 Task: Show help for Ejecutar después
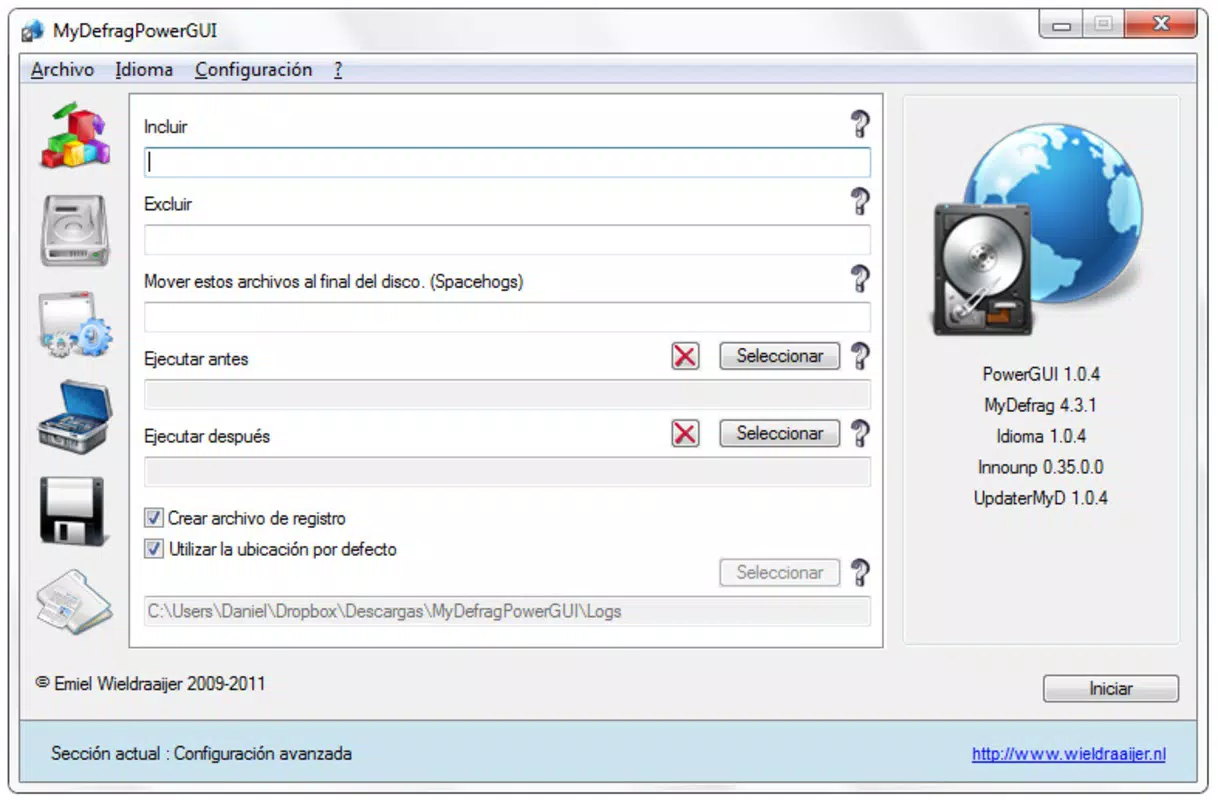[859, 433]
